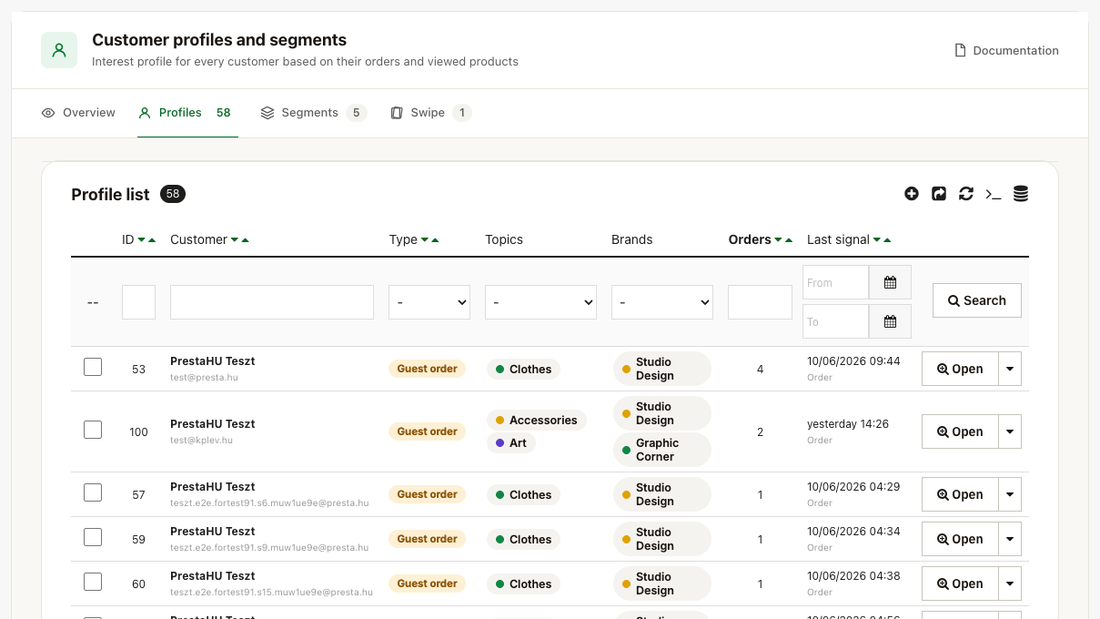Open profile 57 with Open button
This screenshot has width=1100, height=619.
coord(960,494)
